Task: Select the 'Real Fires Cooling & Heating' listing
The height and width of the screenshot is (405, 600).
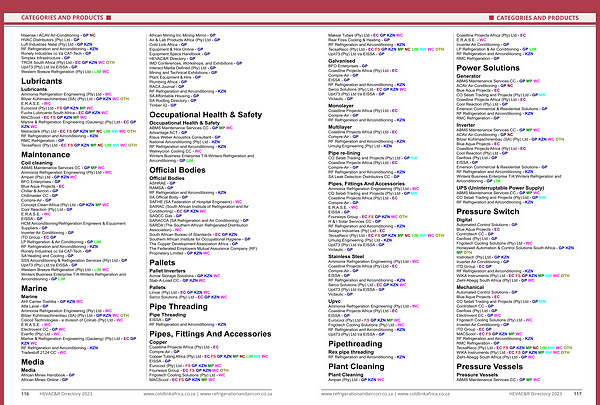Action: [x=359, y=40]
